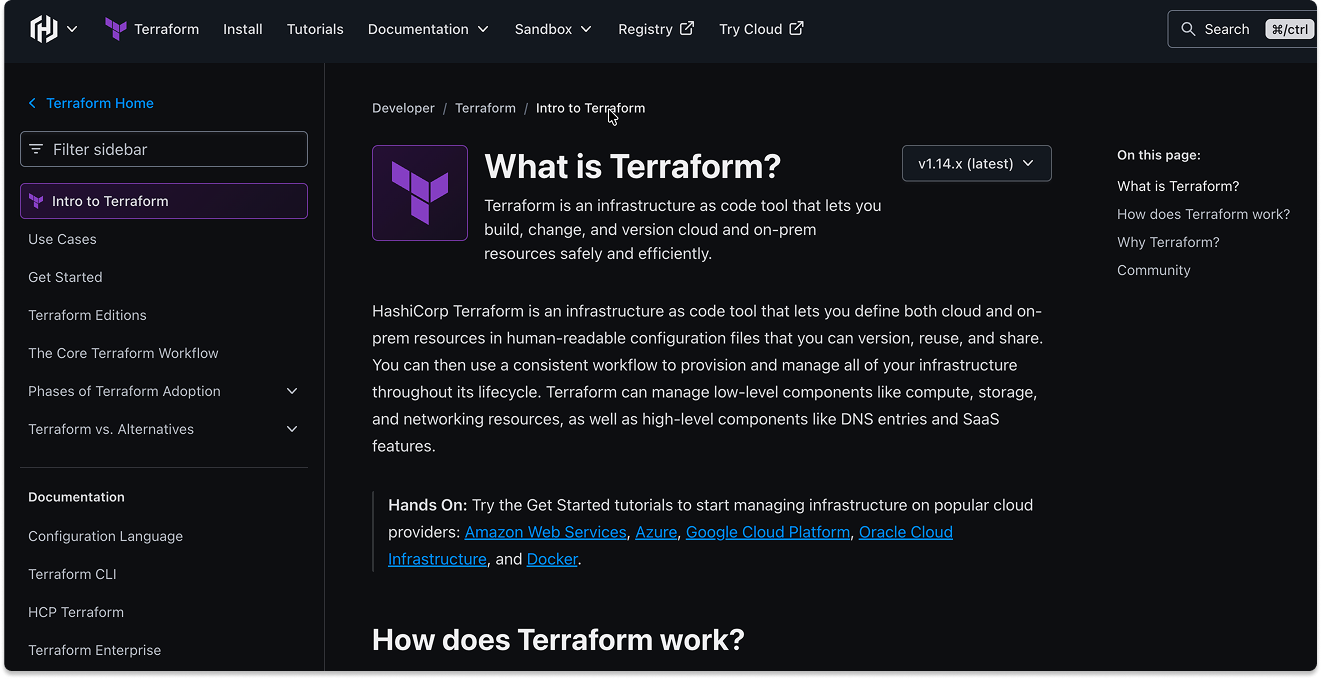Expand Phases of Terraform Adoption chevron
The width and height of the screenshot is (1321, 679).
coord(292,391)
